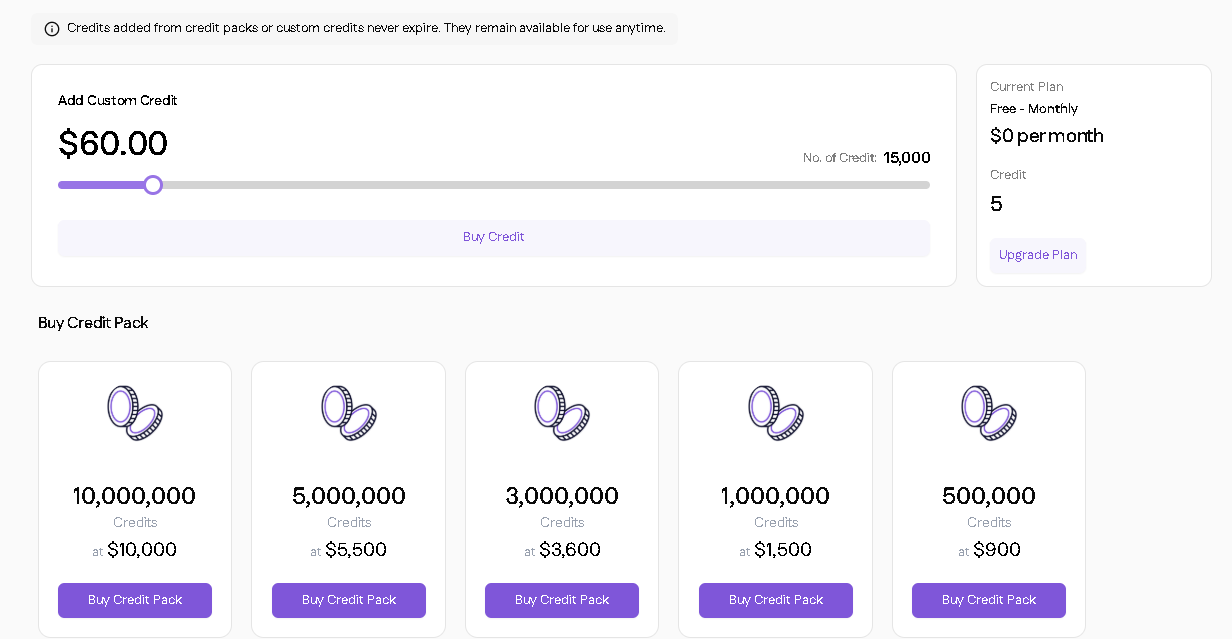Purchase the 3,000,000 credit pack
This screenshot has height=639, width=1232.
click(x=562, y=600)
